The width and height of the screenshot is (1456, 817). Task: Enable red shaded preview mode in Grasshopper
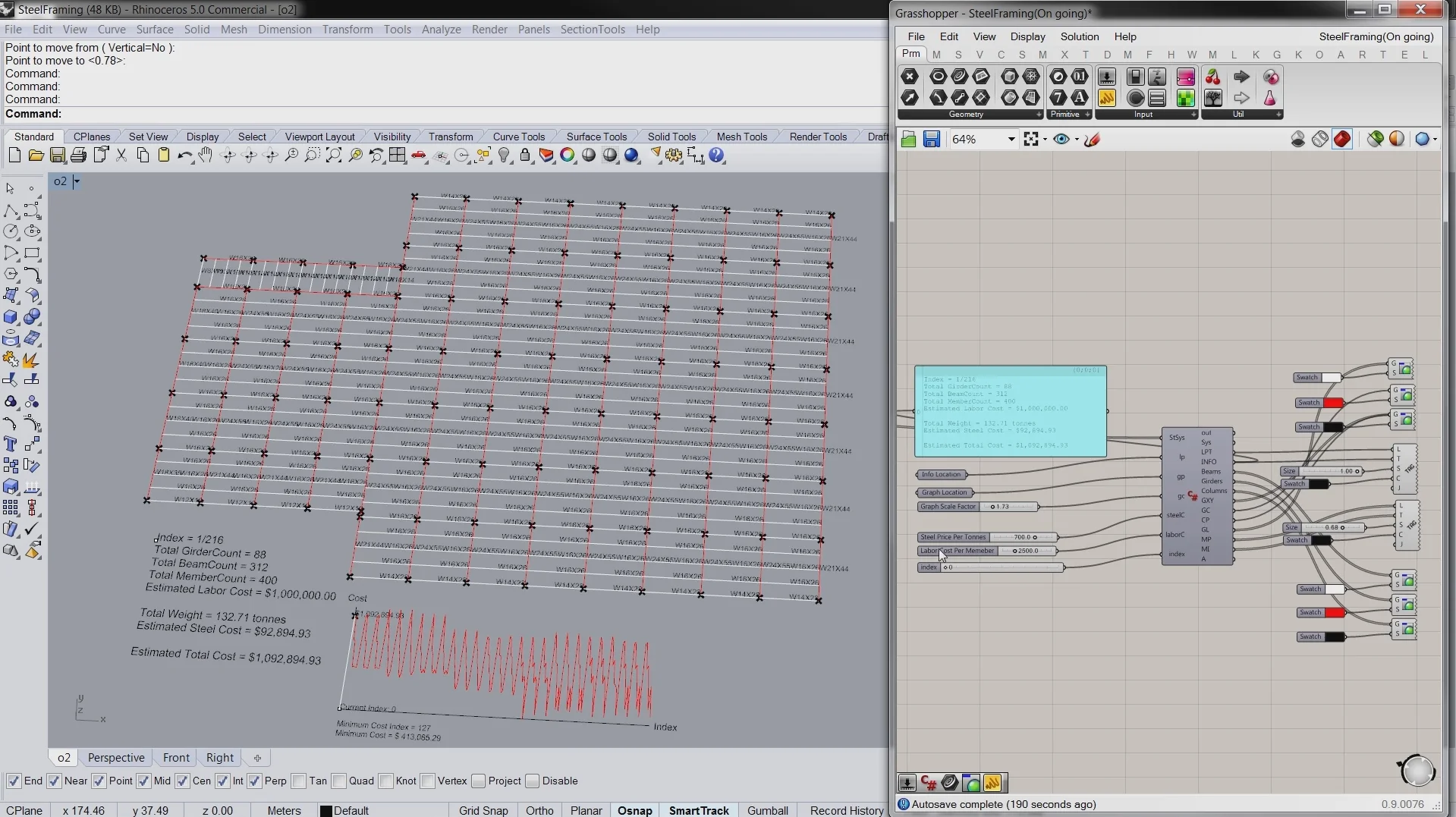click(1342, 139)
